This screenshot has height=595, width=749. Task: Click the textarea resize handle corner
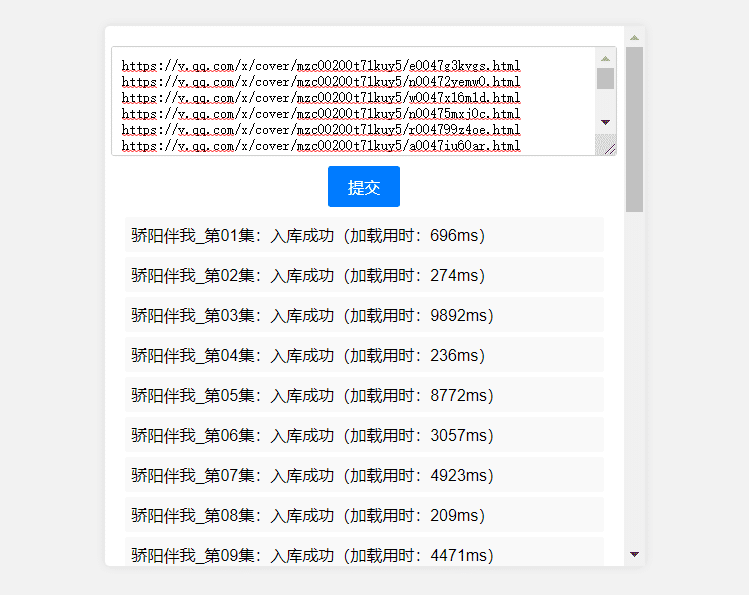610,150
